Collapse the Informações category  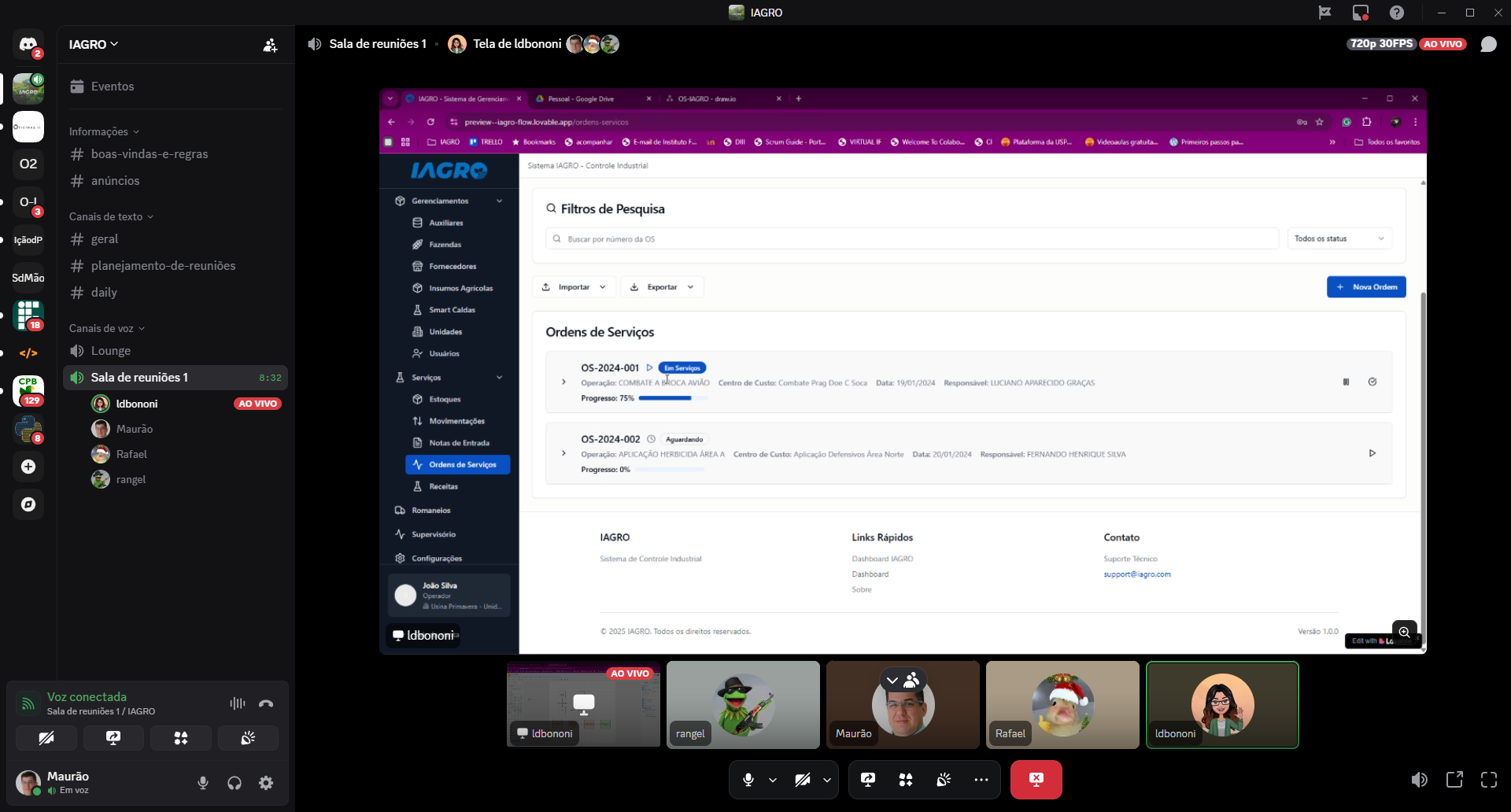tap(104, 131)
